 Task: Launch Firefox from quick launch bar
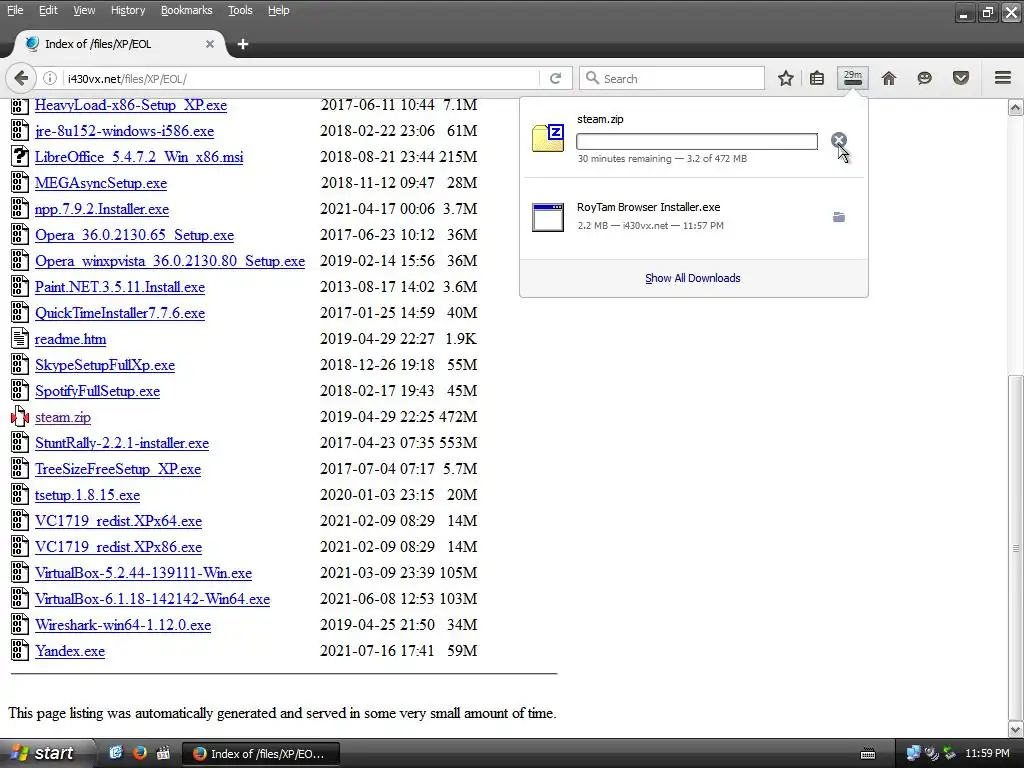click(139, 753)
